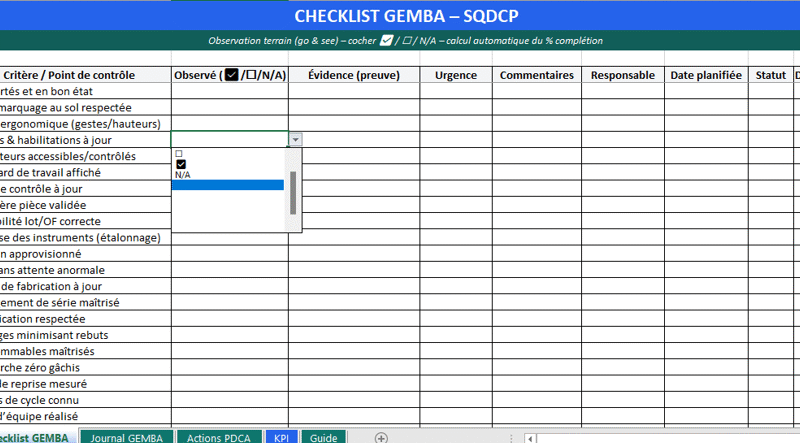
Task: Select the Checklist GEMBA sheet tab
Action: point(36,437)
